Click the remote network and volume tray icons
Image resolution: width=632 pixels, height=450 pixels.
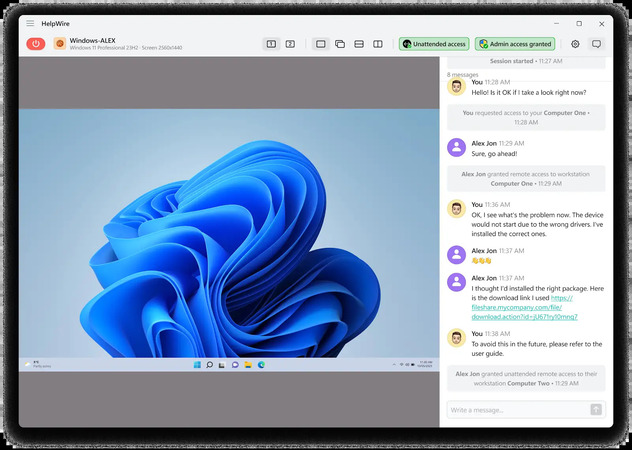[x=407, y=365]
